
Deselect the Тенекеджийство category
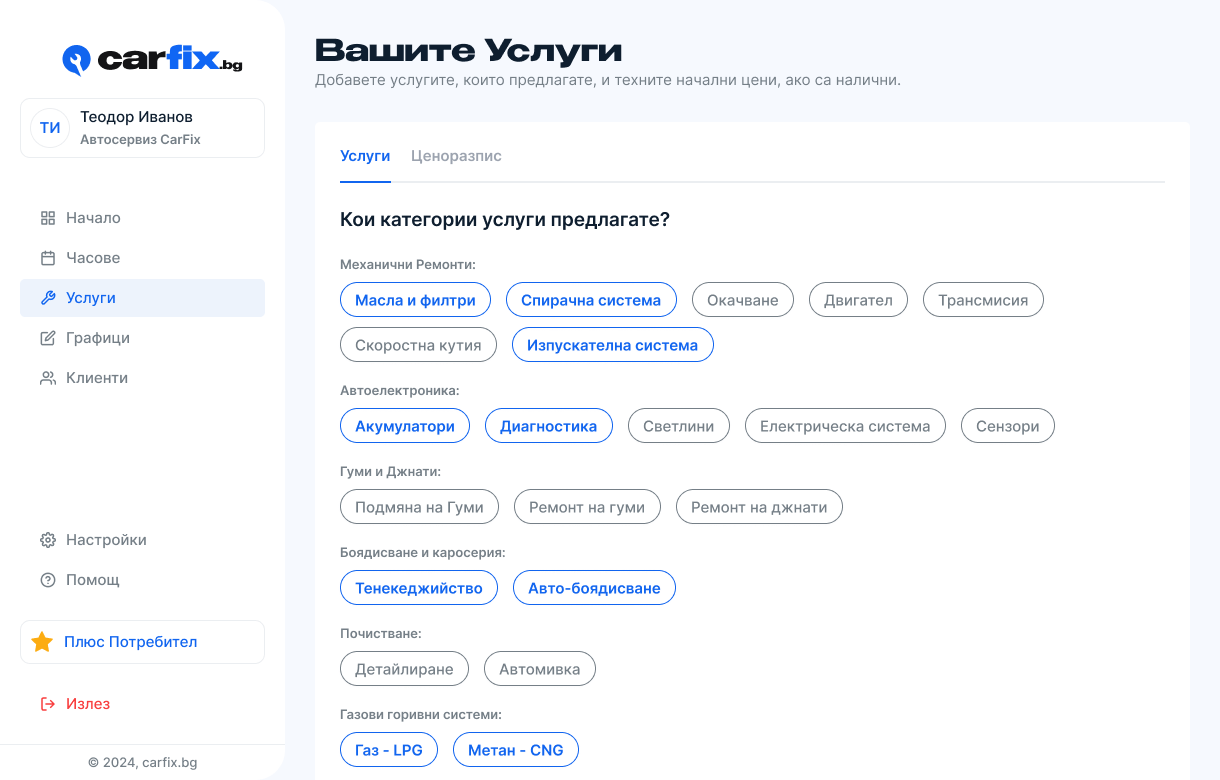pos(419,588)
